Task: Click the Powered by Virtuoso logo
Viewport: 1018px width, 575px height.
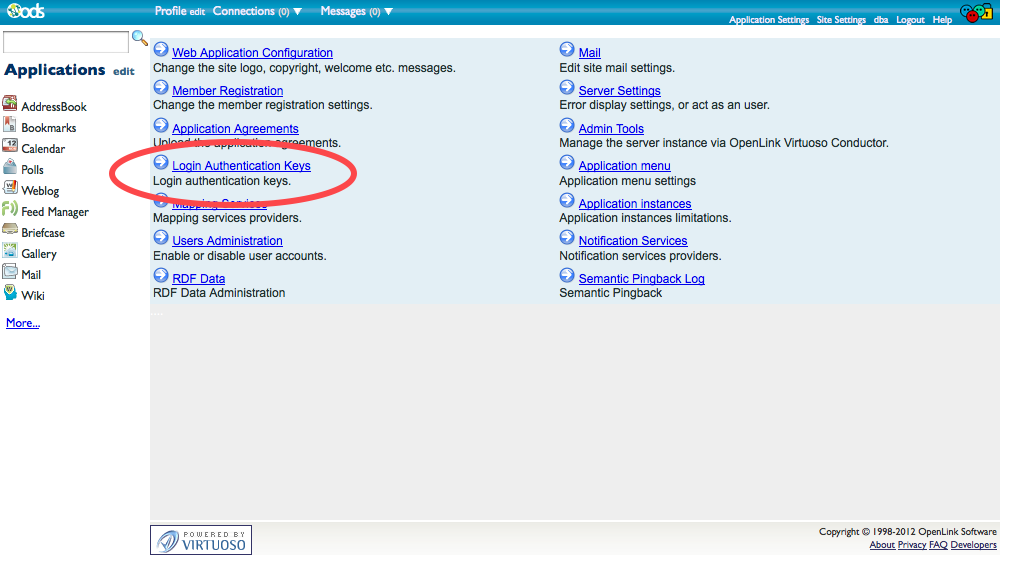Action: [x=201, y=540]
